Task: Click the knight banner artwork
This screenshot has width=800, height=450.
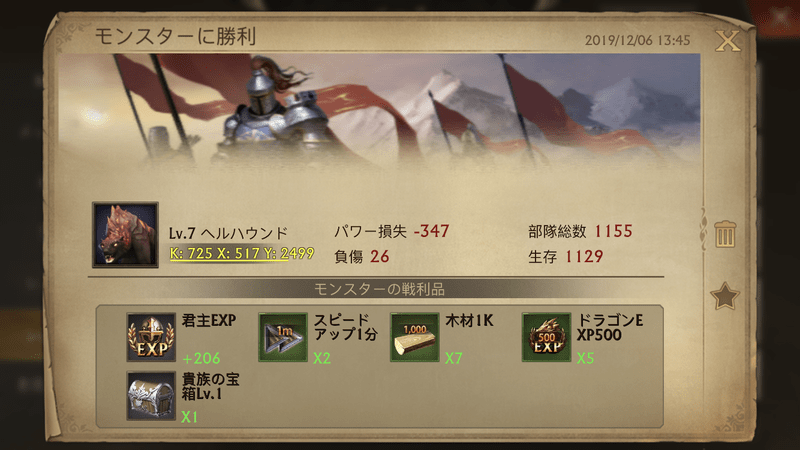Action: [x=379, y=110]
